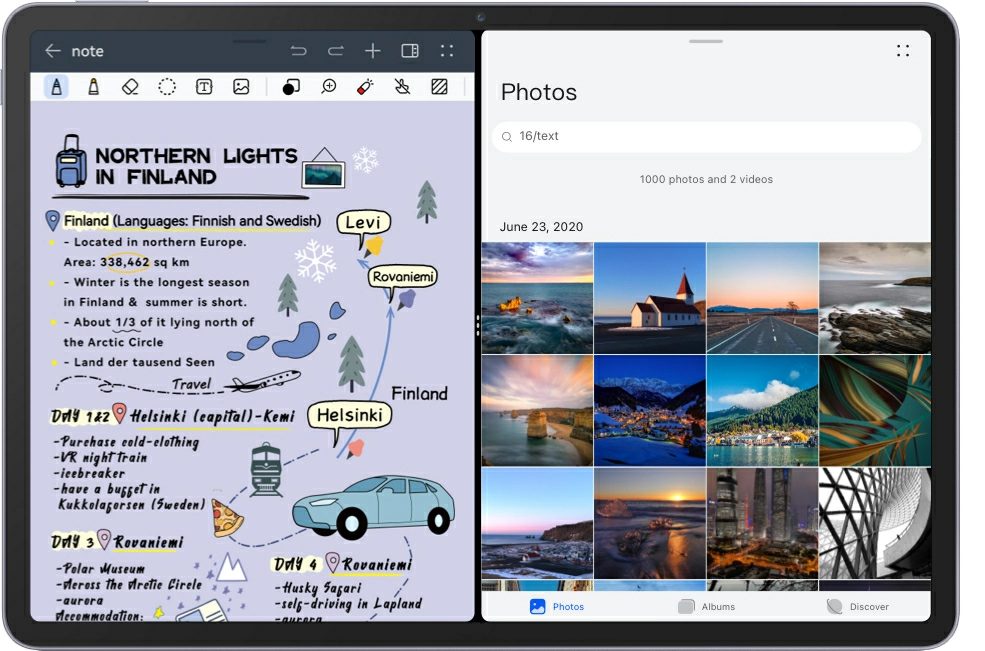
Task: Go back from the note
Action: (53, 51)
